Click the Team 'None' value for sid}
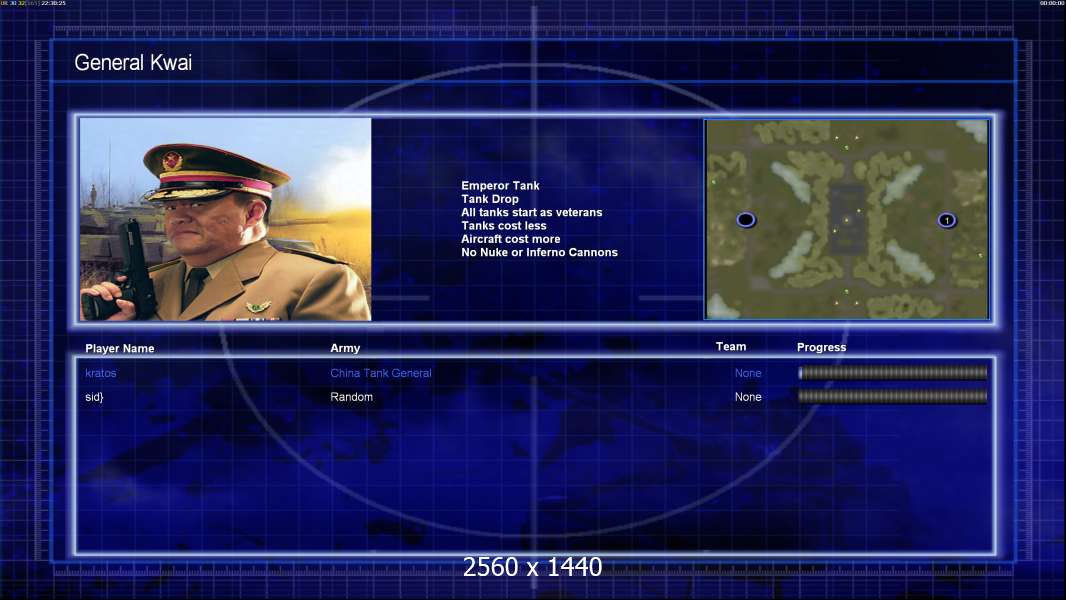The image size is (1066, 600). 748,397
